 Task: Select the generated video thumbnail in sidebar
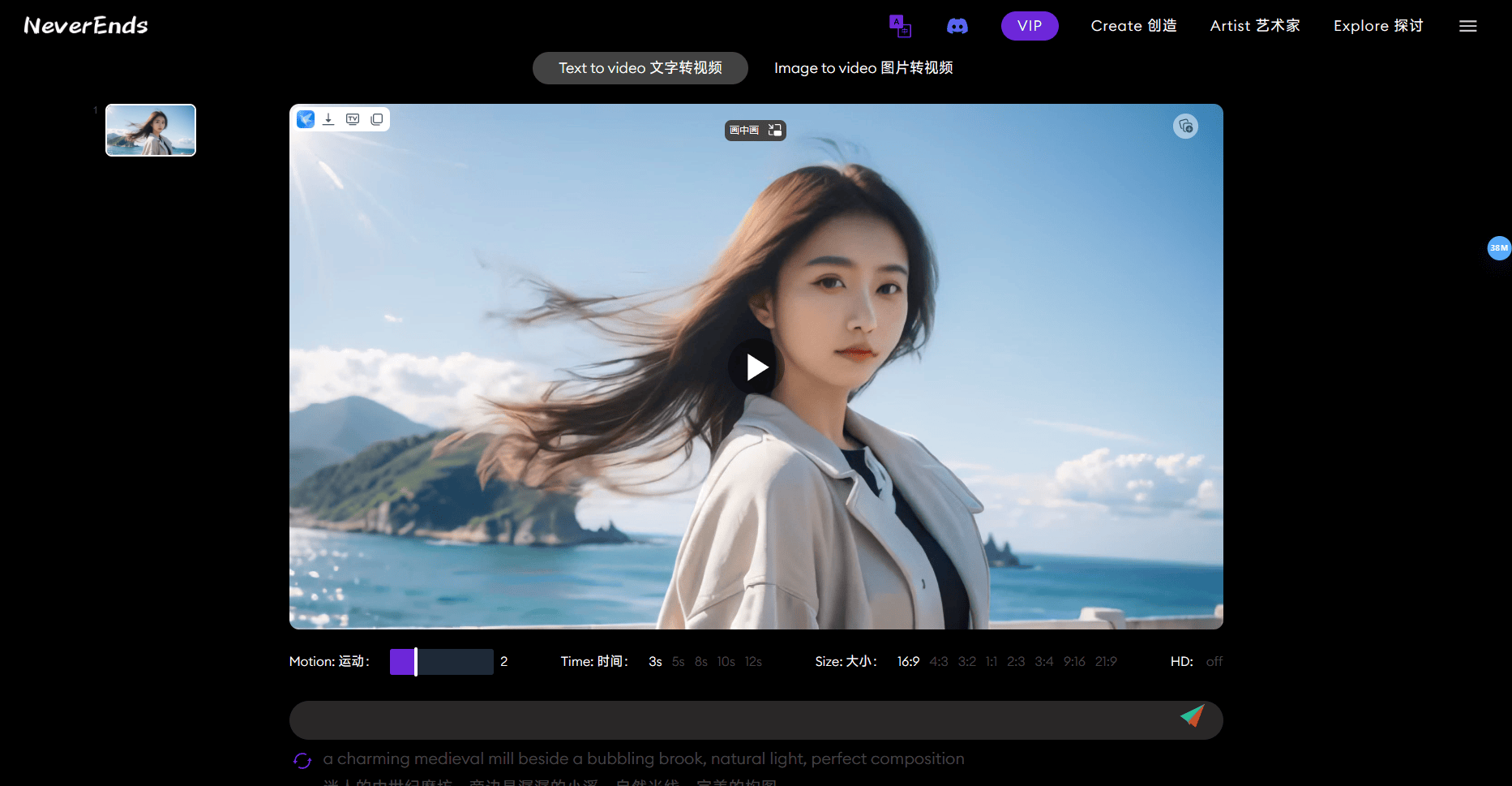tap(150, 129)
